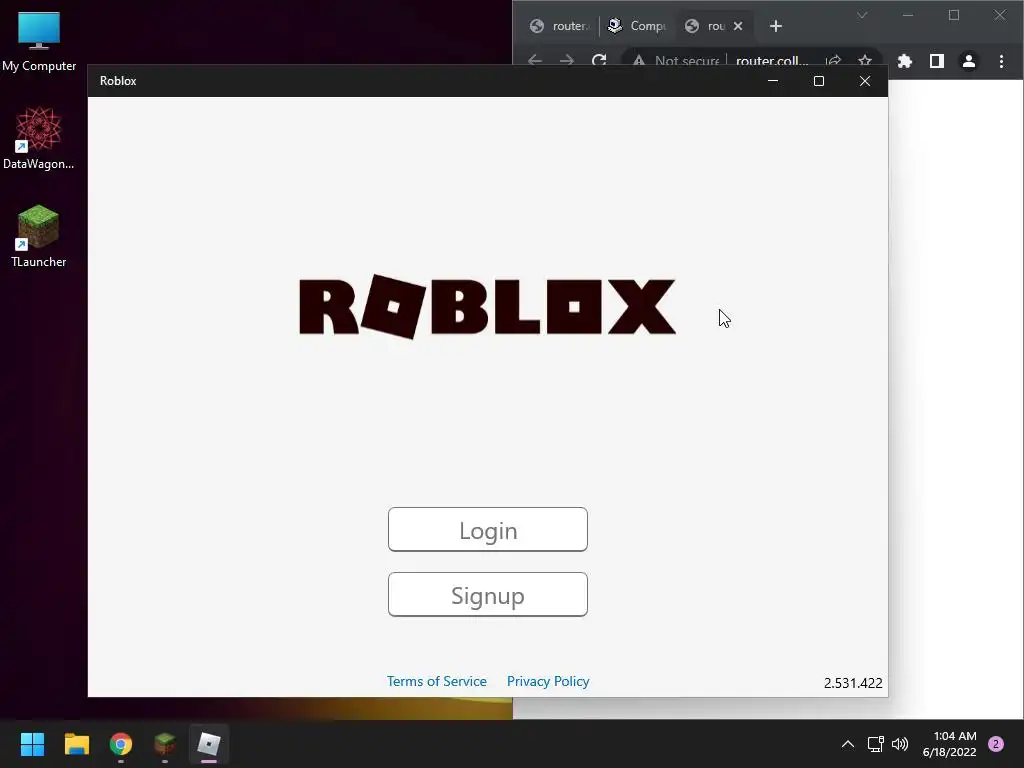Open My Computer desktop icon

click(x=39, y=42)
